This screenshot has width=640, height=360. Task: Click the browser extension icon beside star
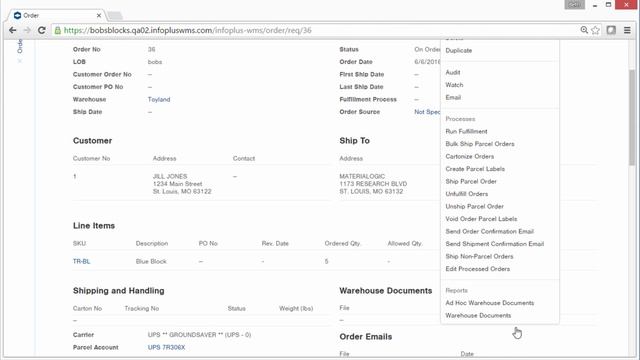[611, 30]
